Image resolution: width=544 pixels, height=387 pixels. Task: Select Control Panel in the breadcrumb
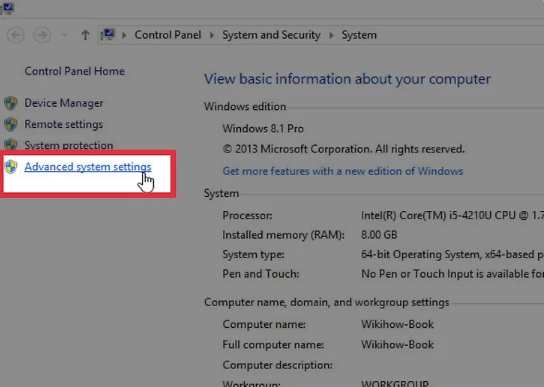click(x=168, y=35)
